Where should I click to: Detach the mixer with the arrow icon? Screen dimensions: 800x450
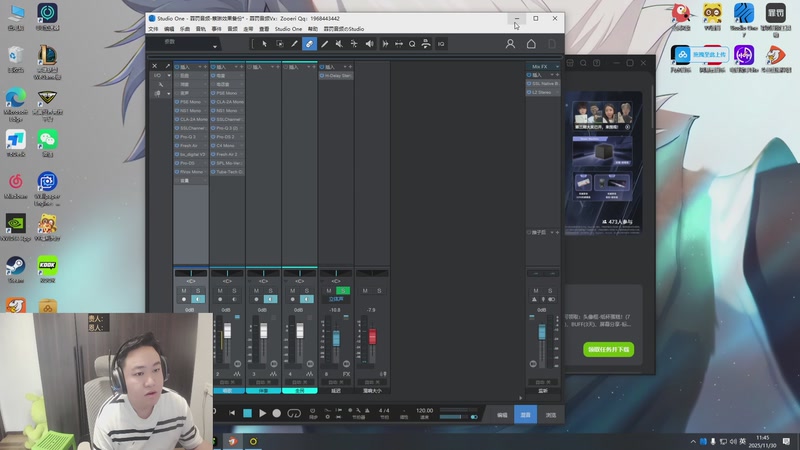167,66
